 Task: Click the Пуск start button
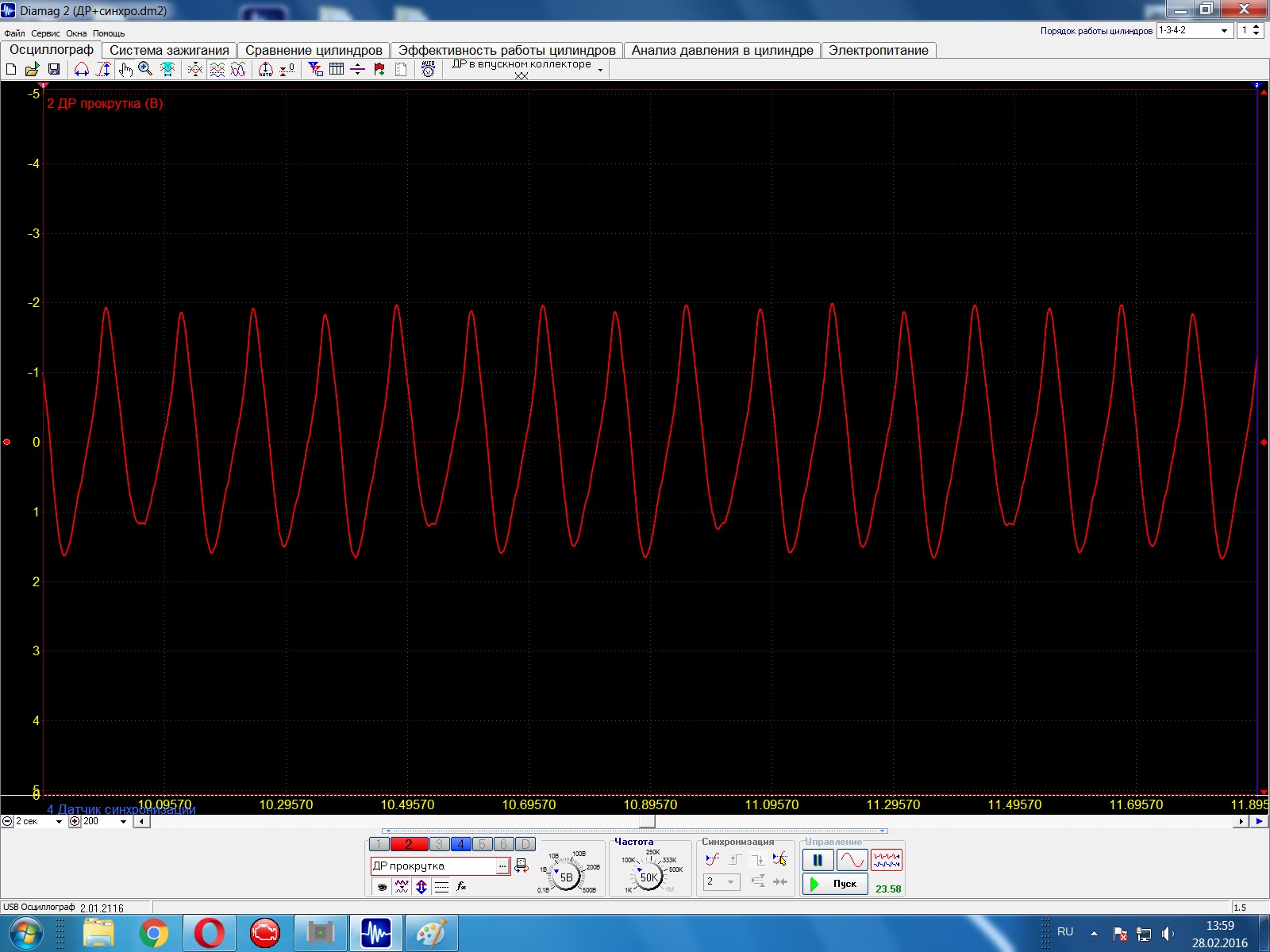point(835,884)
